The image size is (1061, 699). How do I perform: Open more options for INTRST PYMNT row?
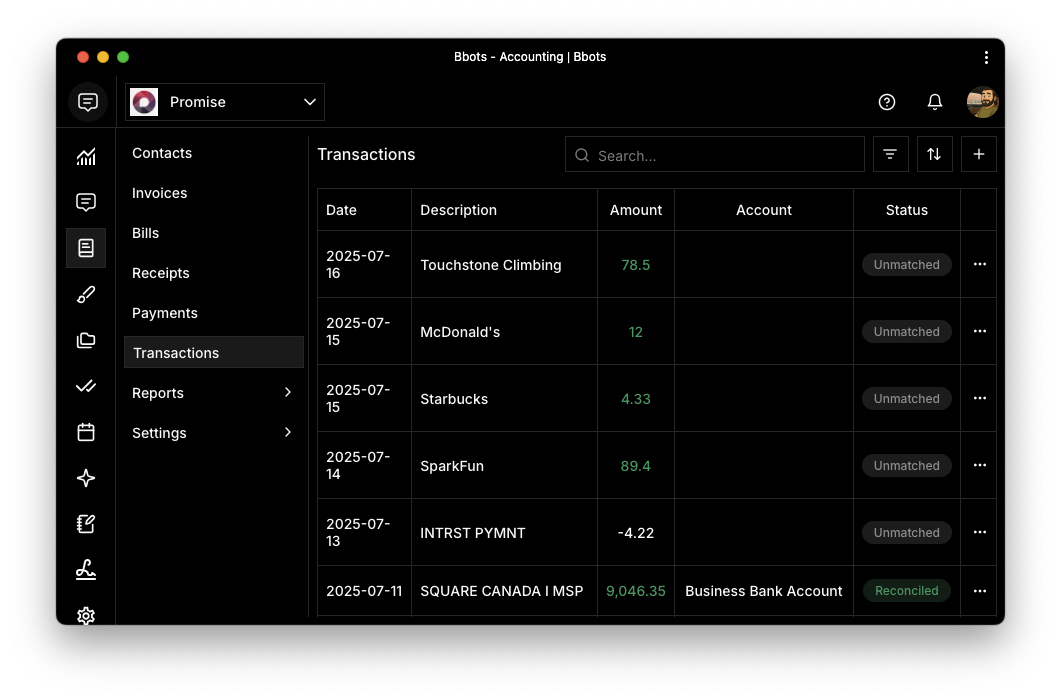(979, 533)
